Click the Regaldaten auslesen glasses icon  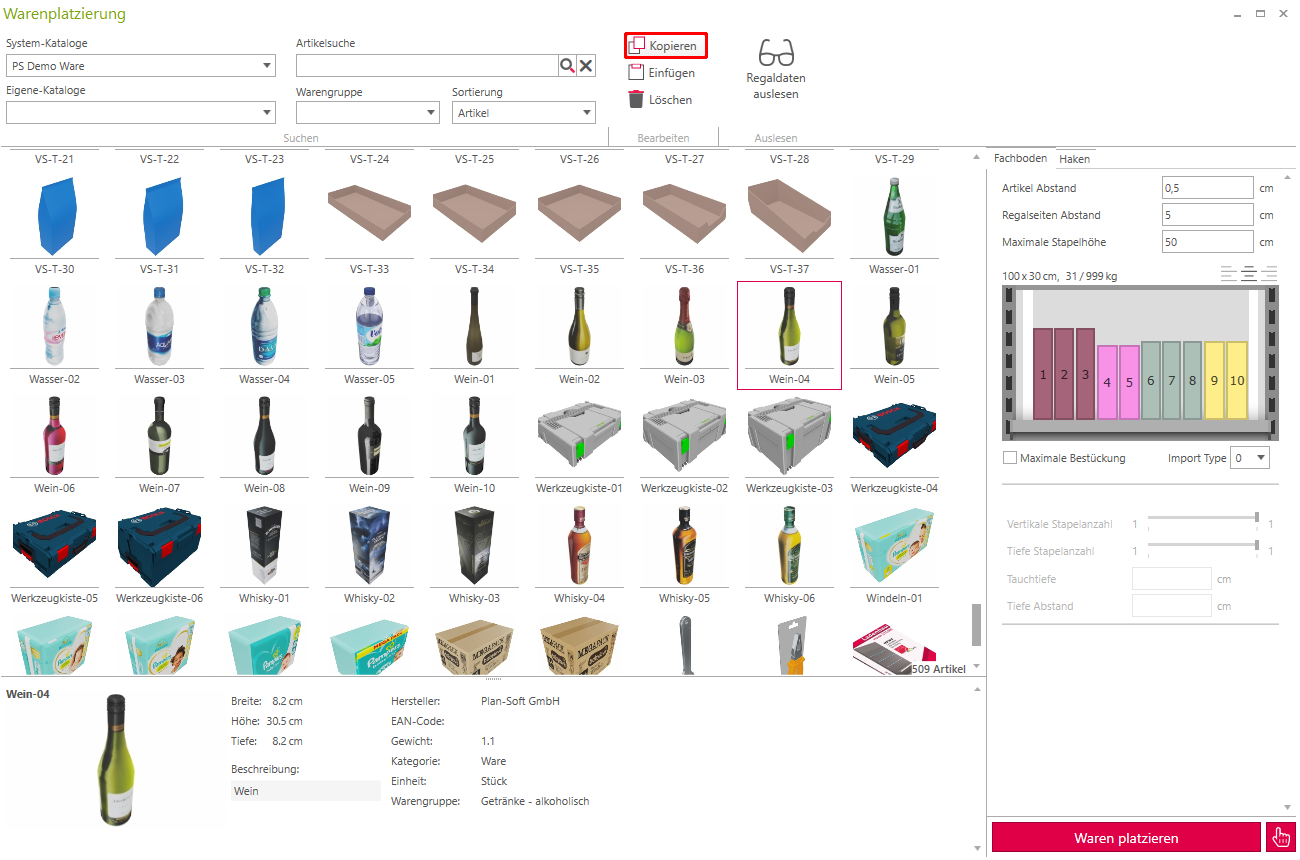tap(776, 52)
